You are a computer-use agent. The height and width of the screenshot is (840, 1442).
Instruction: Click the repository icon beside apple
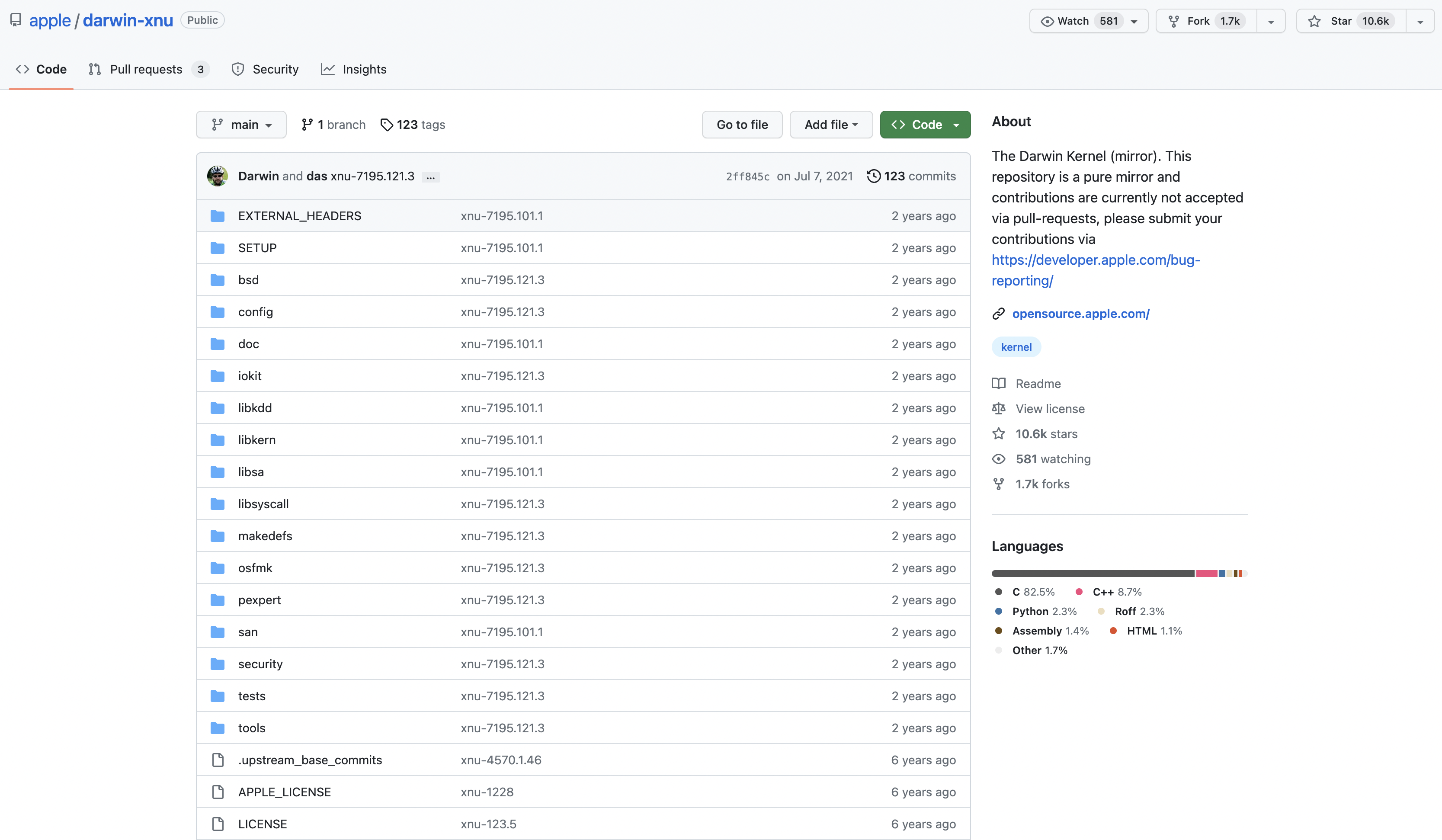click(x=16, y=20)
